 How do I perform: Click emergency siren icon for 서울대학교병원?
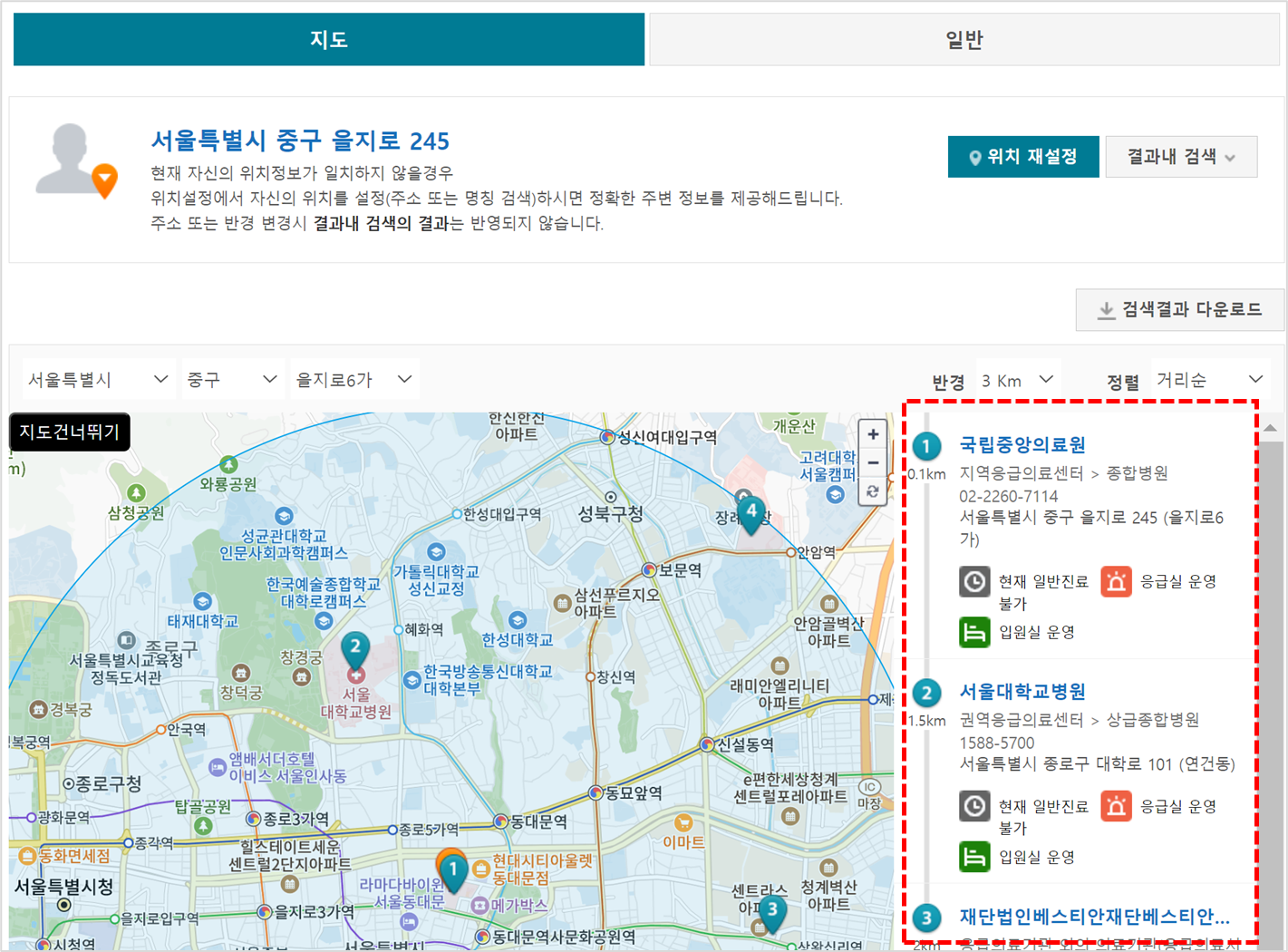(1116, 806)
